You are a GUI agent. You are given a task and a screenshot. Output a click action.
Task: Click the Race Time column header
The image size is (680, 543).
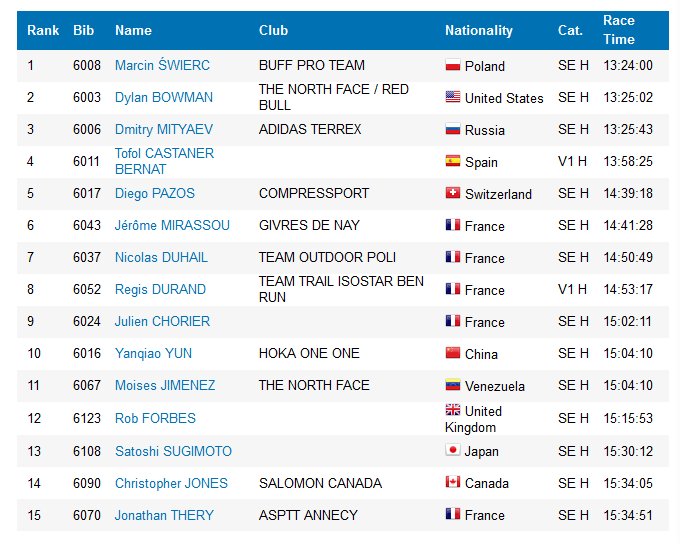(619, 30)
